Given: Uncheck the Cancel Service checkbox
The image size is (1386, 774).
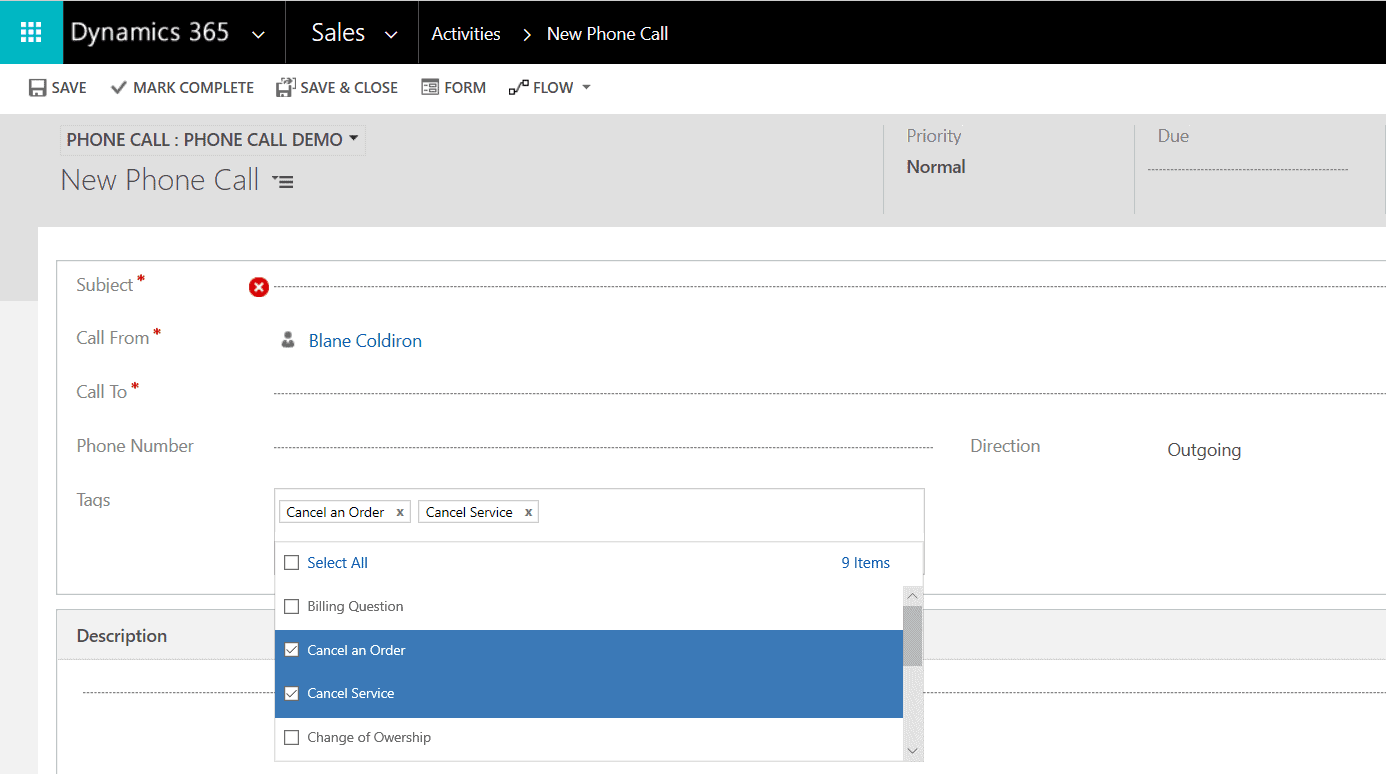Looking at the screenshot, I should pyautogui.click(x=292, y=693).
